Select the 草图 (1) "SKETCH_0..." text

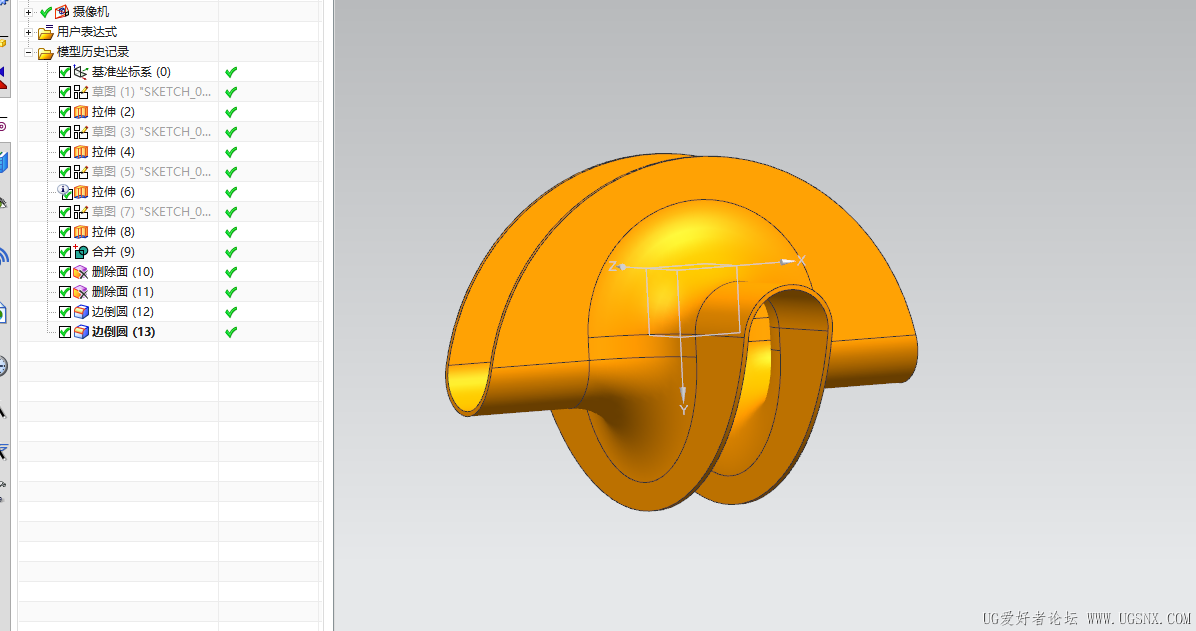[152, 92]
